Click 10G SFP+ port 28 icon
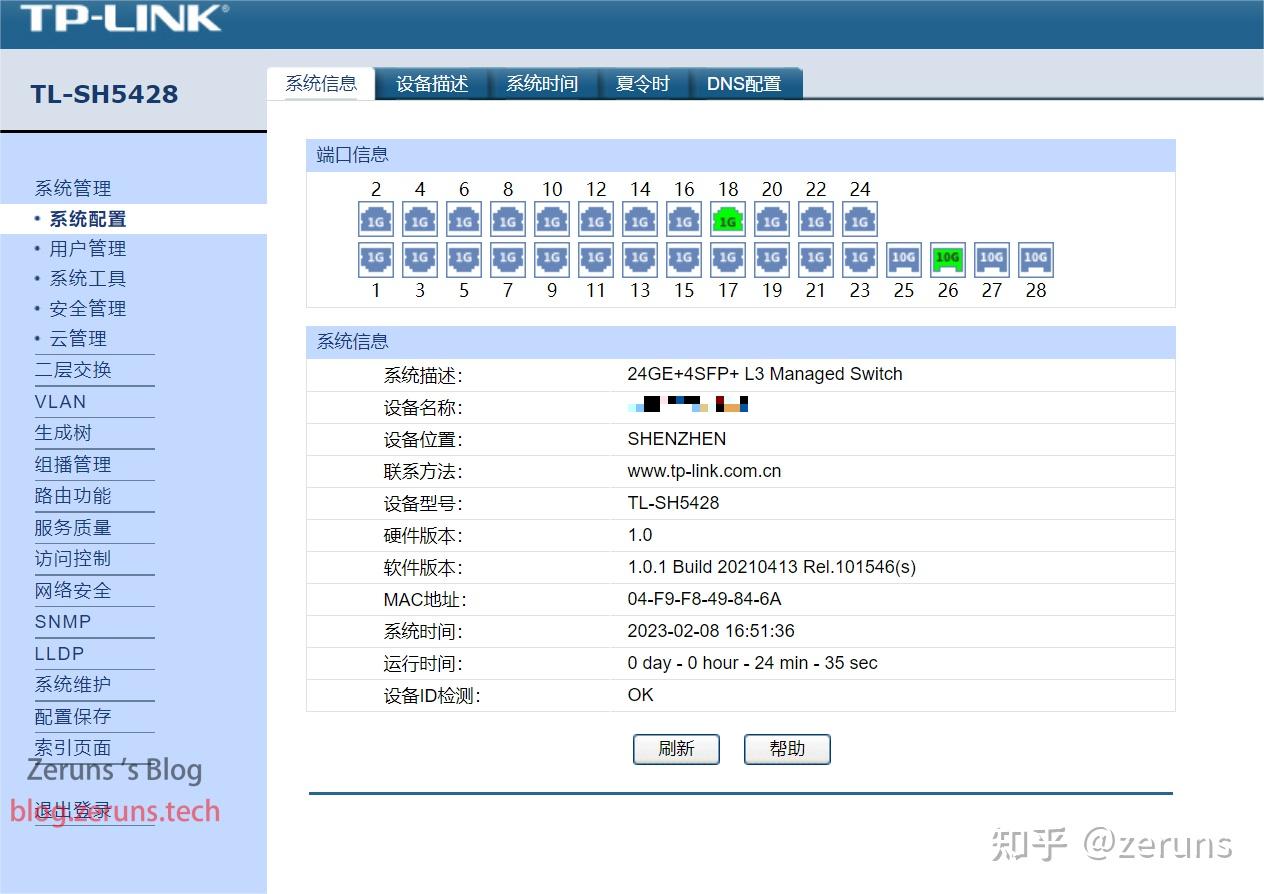Image resolution: width=1264 pixels, height=894 pixels. [1036, 260]
